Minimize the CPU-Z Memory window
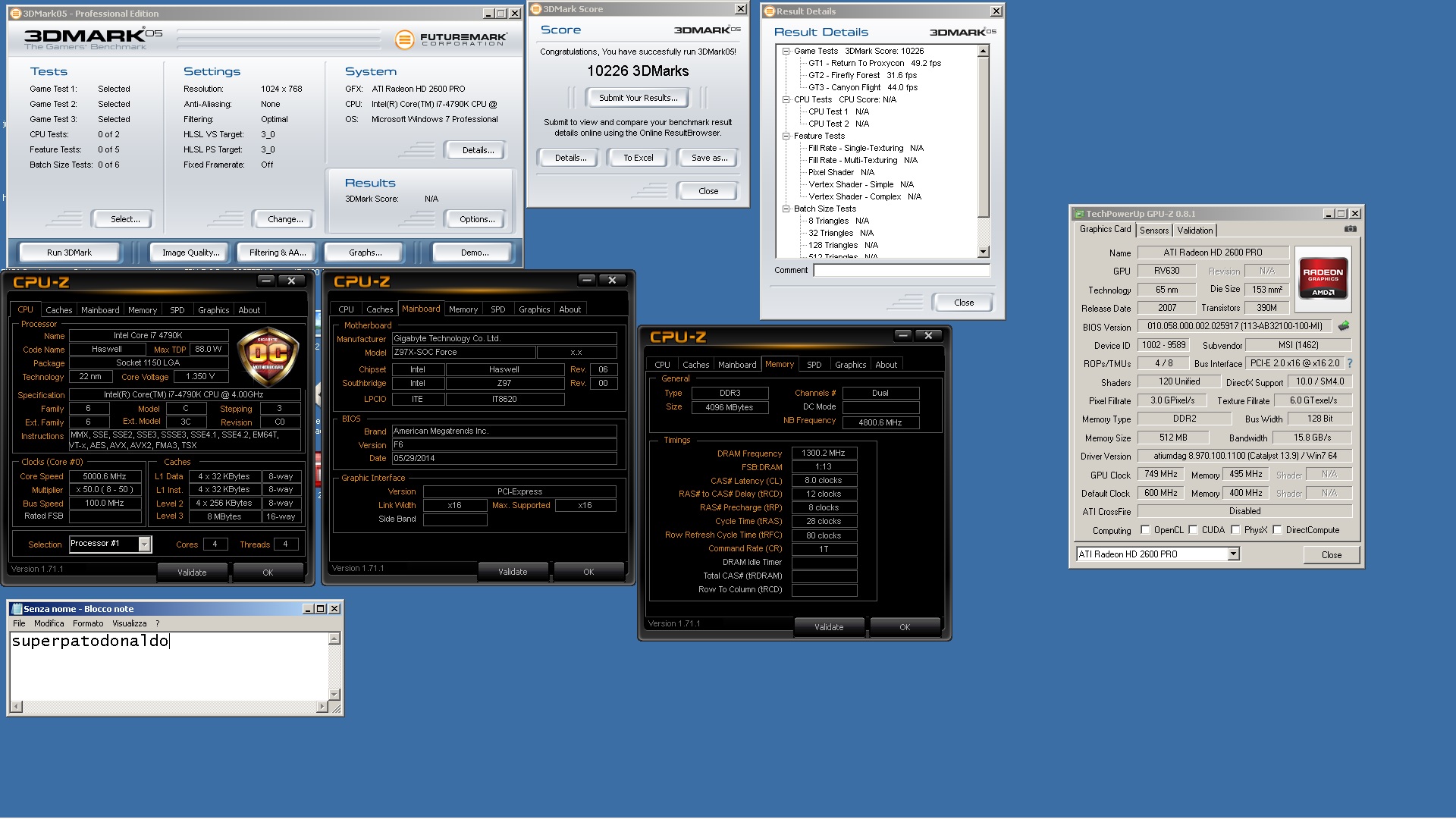This screenshot has height=819, width=1456. pos(903,335)
